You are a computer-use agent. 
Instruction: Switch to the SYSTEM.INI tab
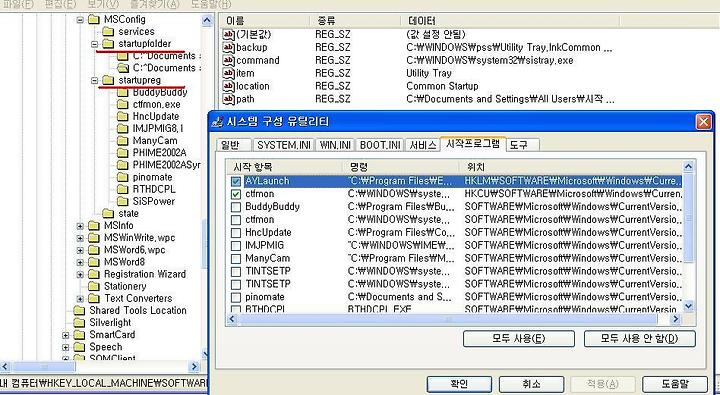[x=284, y=145]
